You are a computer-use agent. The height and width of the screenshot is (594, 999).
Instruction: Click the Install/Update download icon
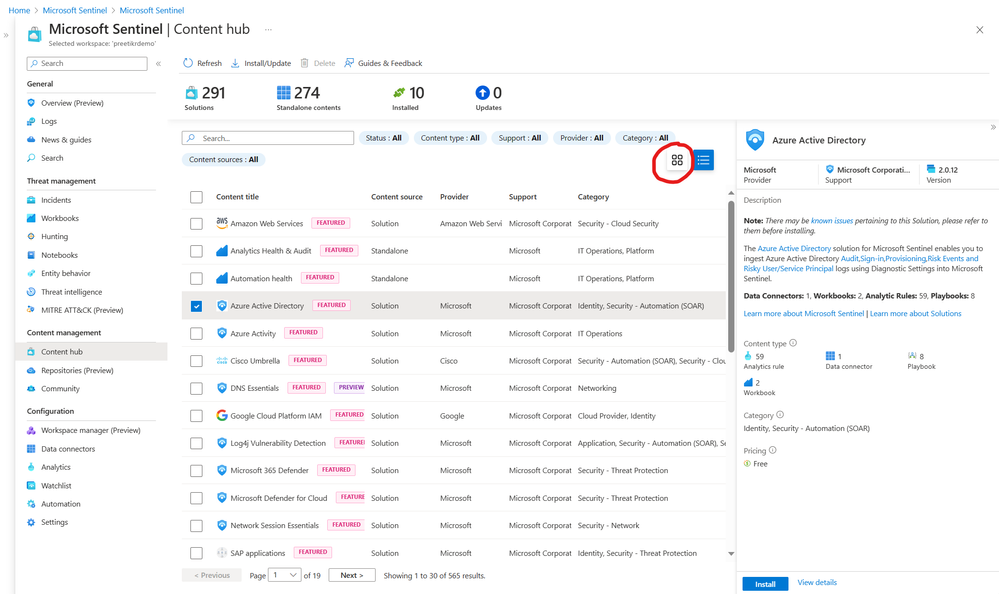pyautogui.click(x=235, y=63)
